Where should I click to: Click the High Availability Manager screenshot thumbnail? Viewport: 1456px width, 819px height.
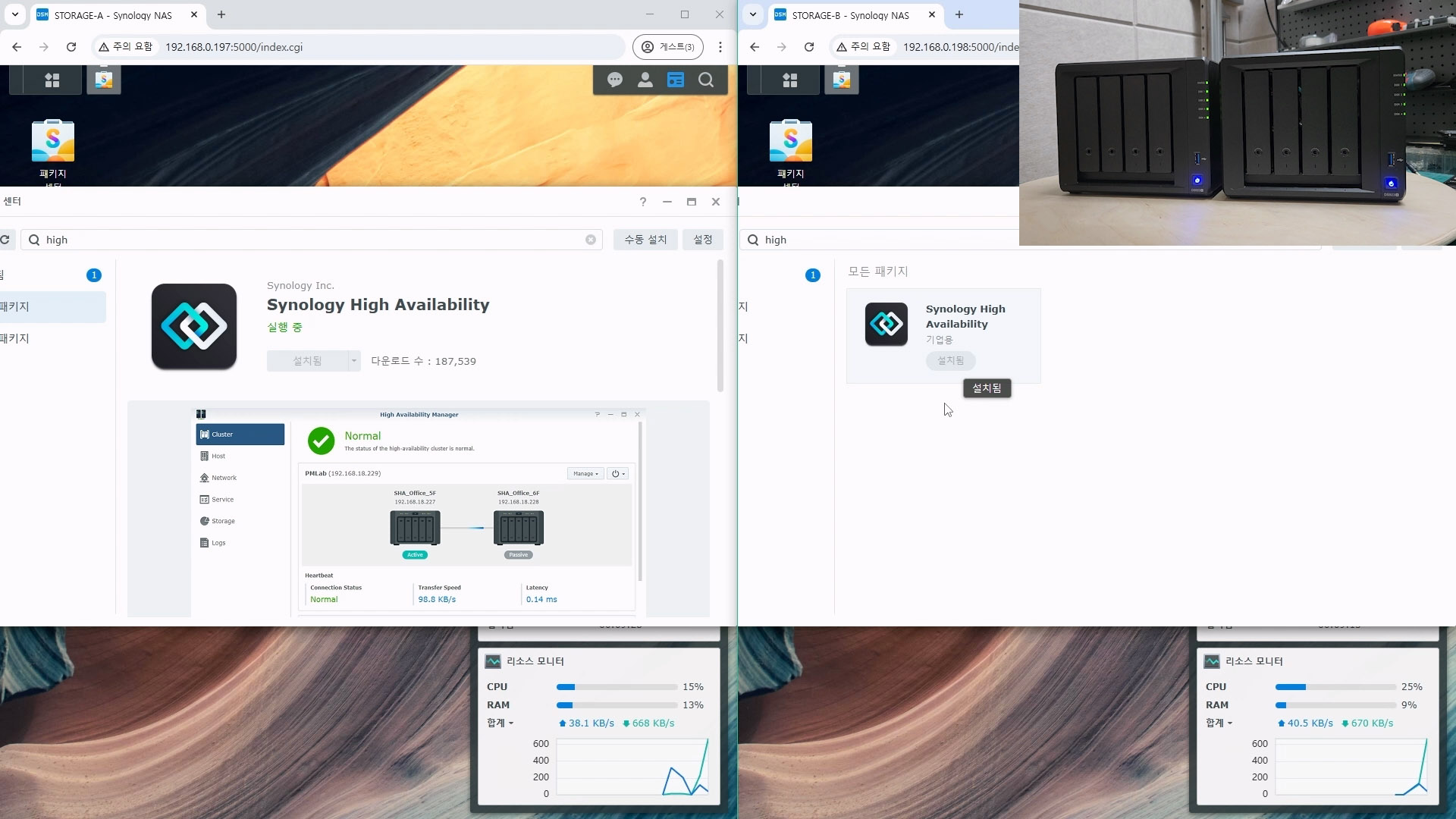419,510
